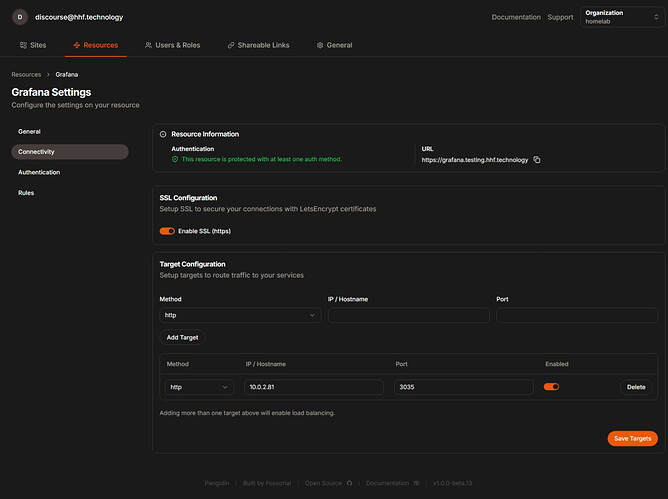Open the Support link in the header
668x499 pixels.
pos(560,17)
